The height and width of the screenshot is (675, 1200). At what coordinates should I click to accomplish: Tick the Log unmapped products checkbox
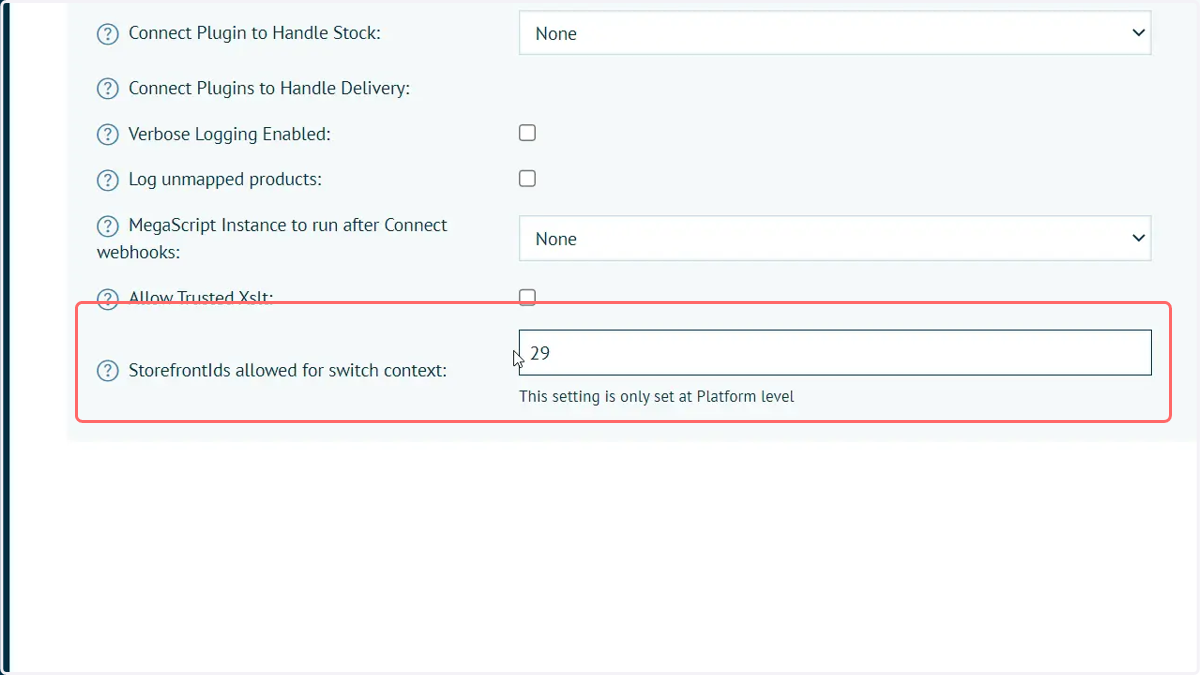click(x=527, y=179)
